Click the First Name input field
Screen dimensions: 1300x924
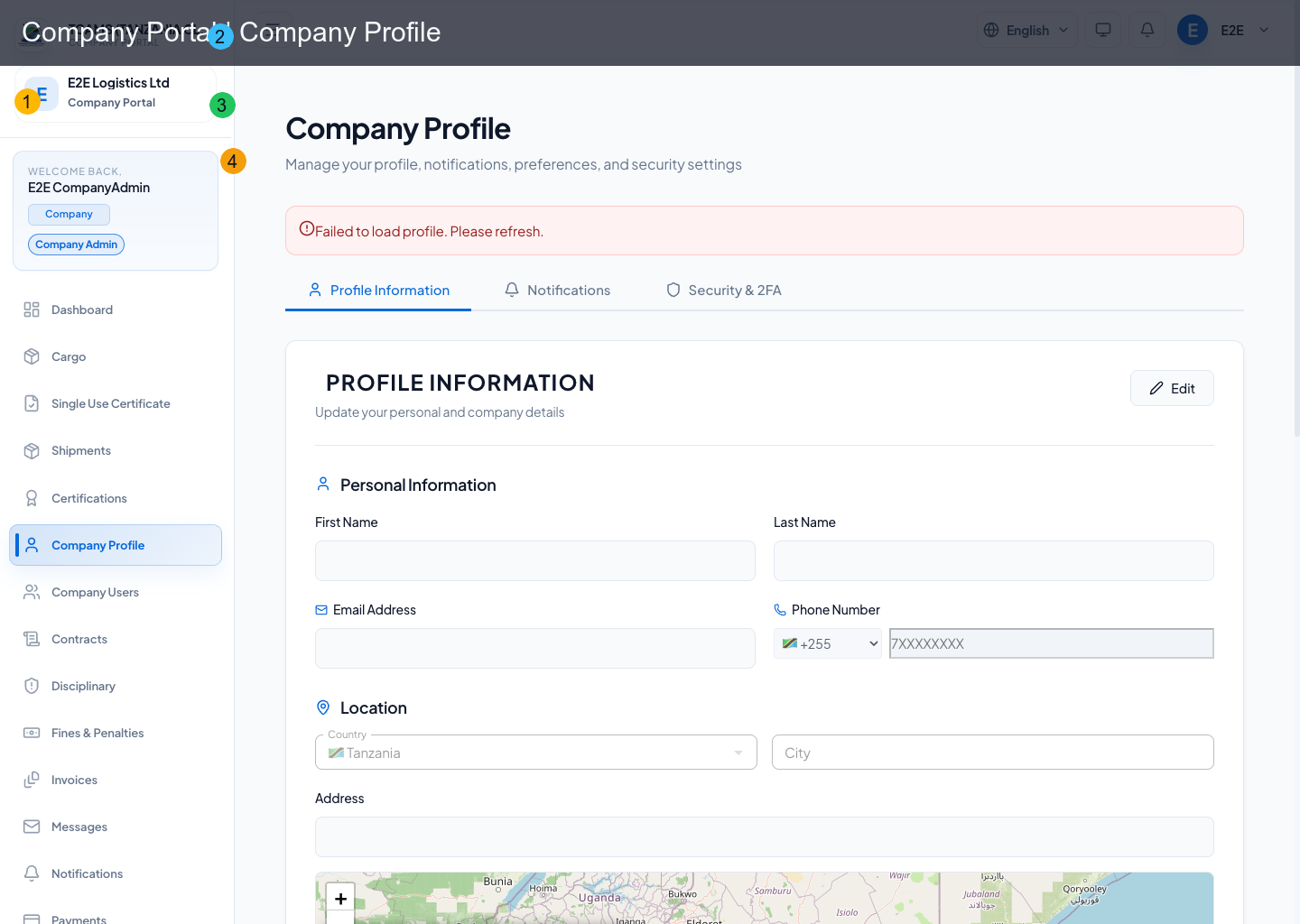tap(535, 560)
